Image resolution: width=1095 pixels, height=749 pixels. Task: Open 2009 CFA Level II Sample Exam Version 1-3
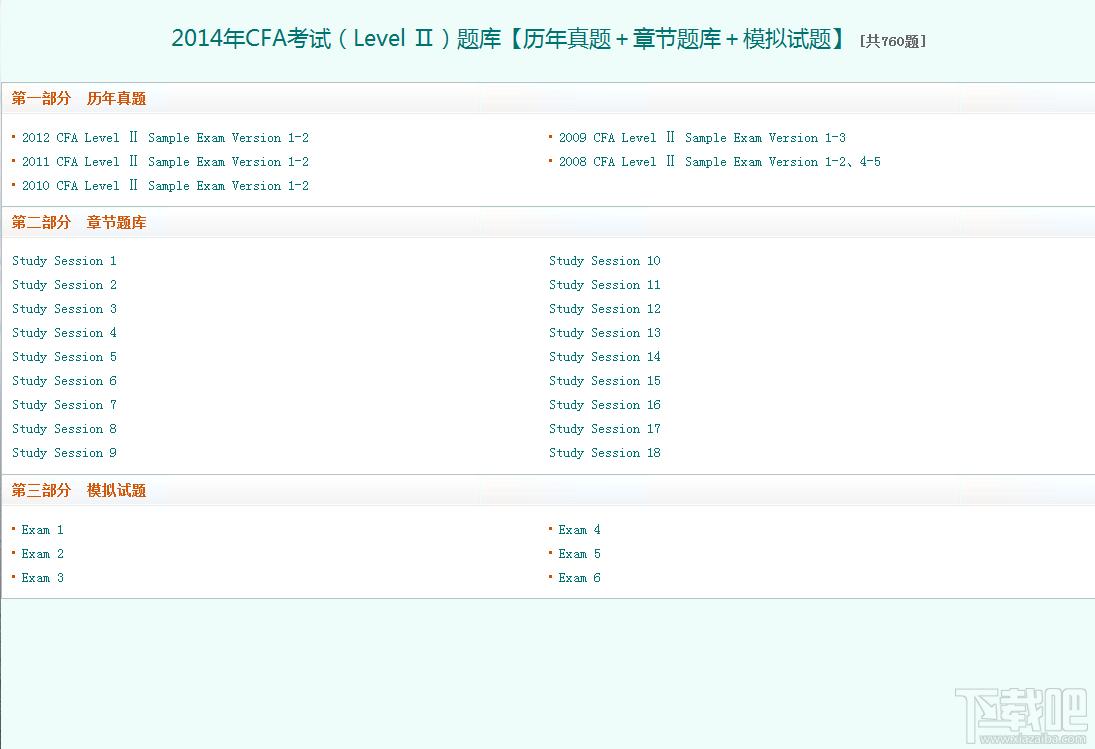[x=702, y=138]
